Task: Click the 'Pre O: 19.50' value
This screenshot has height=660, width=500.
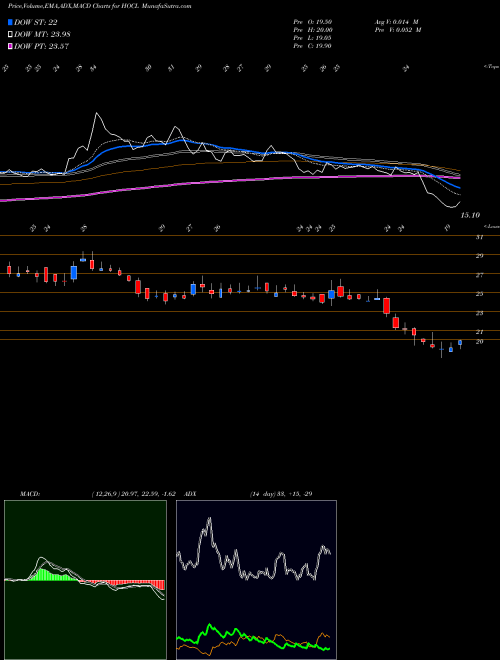Action: tap(313, 22)
